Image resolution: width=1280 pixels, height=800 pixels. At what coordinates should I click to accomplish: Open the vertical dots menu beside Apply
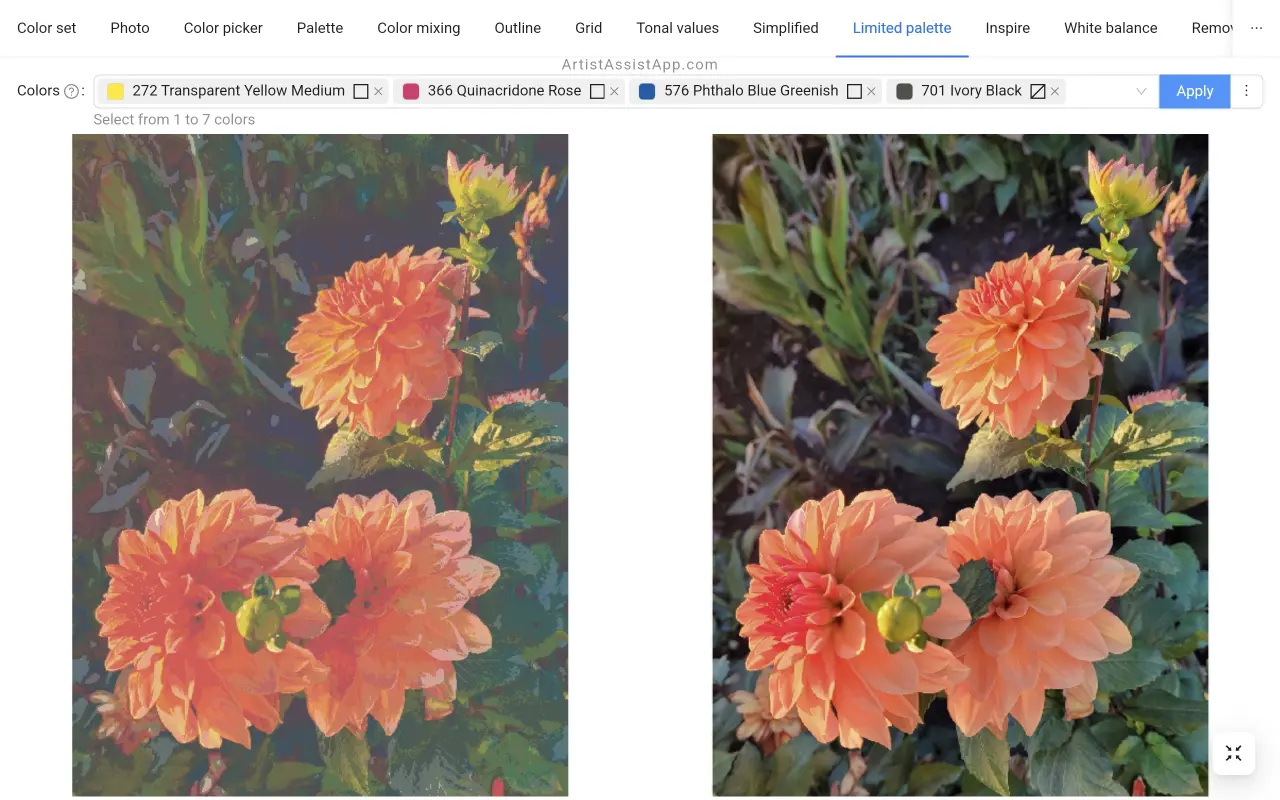point(1246,91)
